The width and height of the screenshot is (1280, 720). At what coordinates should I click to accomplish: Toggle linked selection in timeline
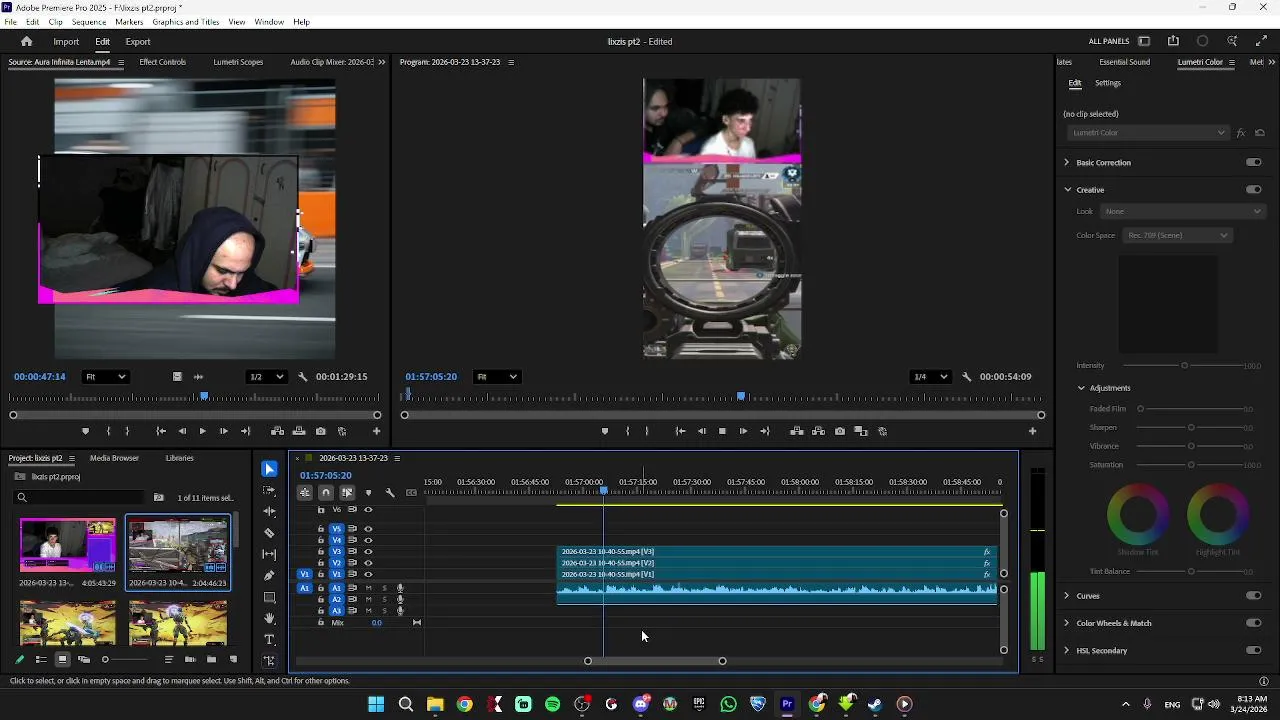(347, 493)
